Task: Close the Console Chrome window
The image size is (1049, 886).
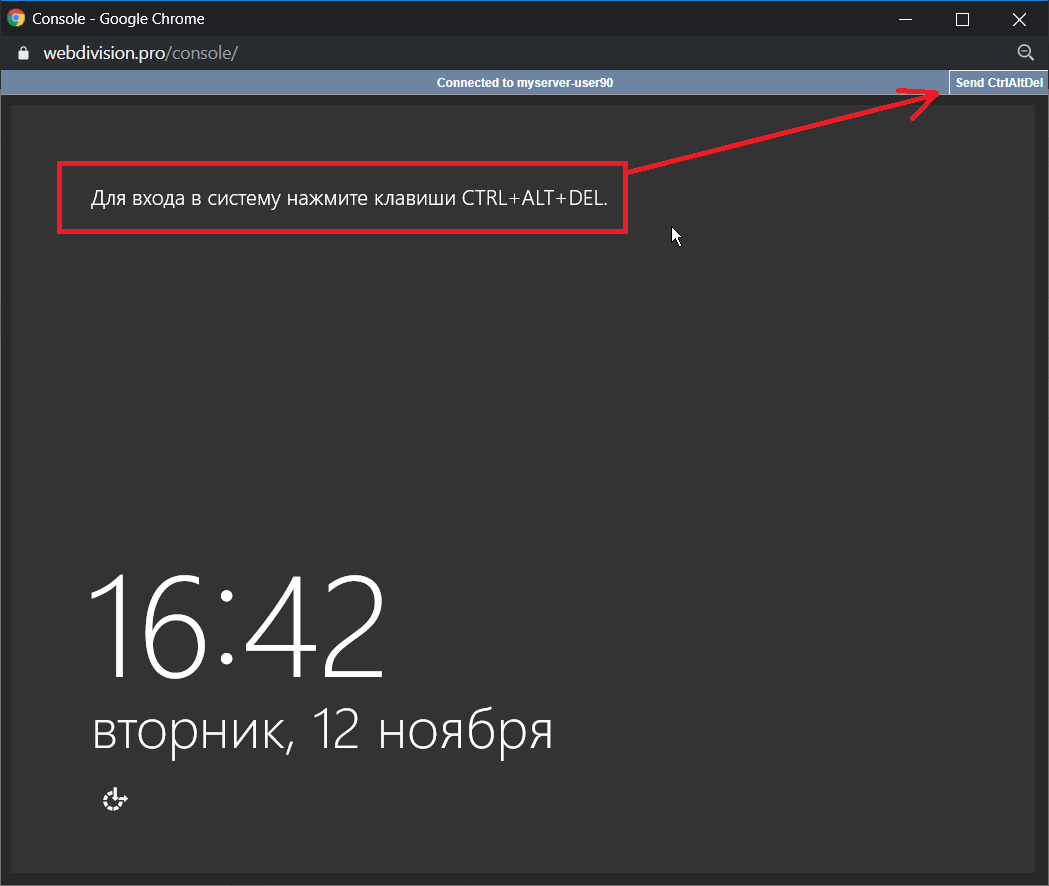Action: pos(1019,18)
